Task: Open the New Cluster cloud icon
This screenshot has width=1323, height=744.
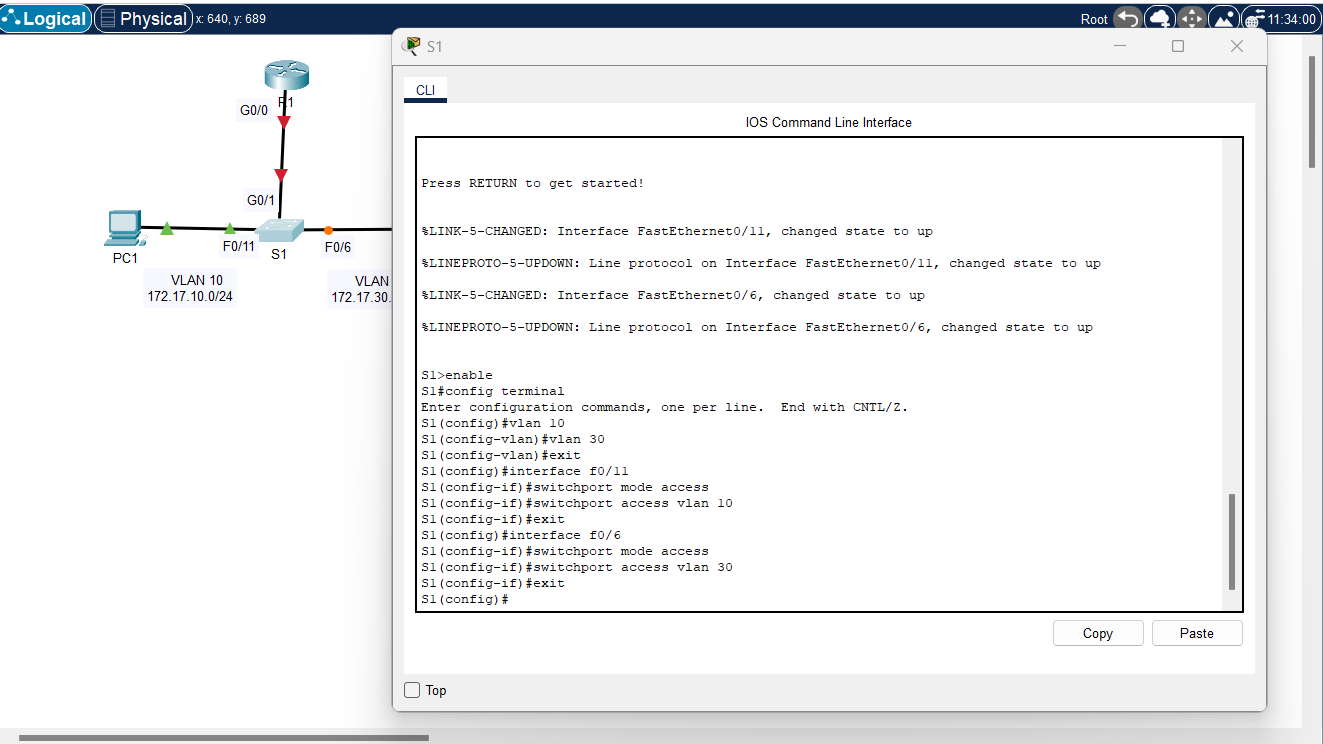Action: coord(1160,18)
